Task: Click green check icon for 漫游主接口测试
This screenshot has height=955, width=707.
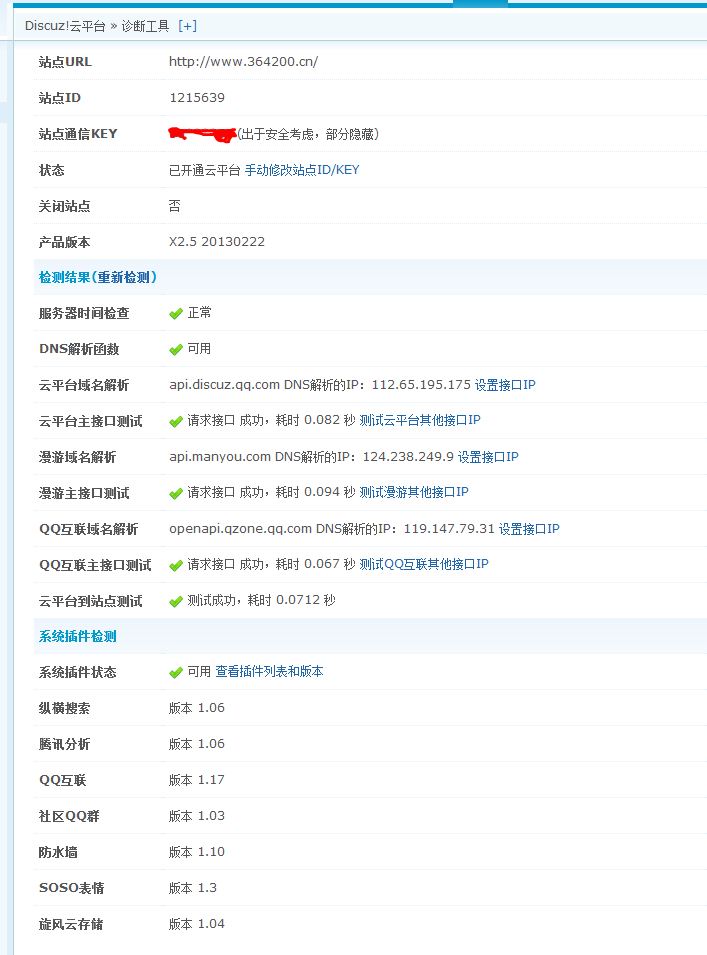Action: (x=176, y=493)
